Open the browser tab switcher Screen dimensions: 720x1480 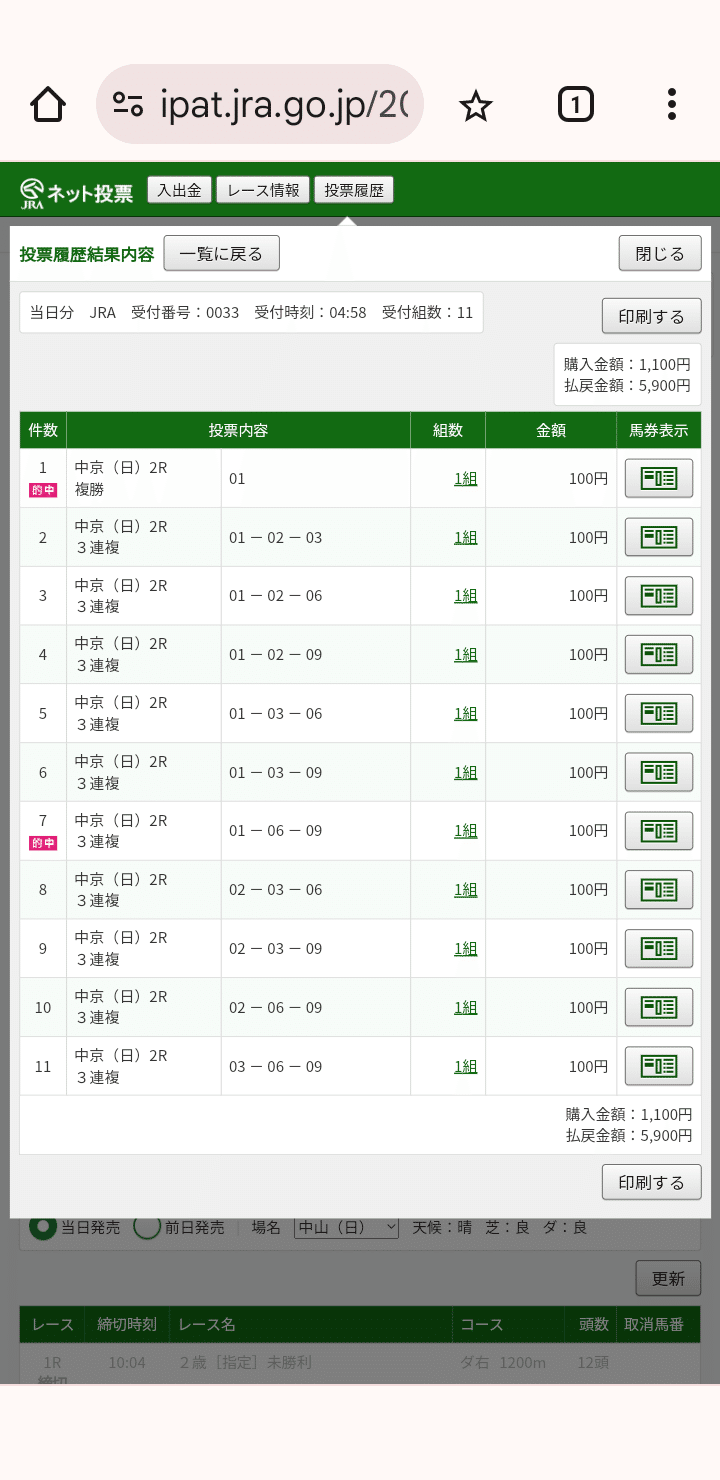tap(575, 104)
